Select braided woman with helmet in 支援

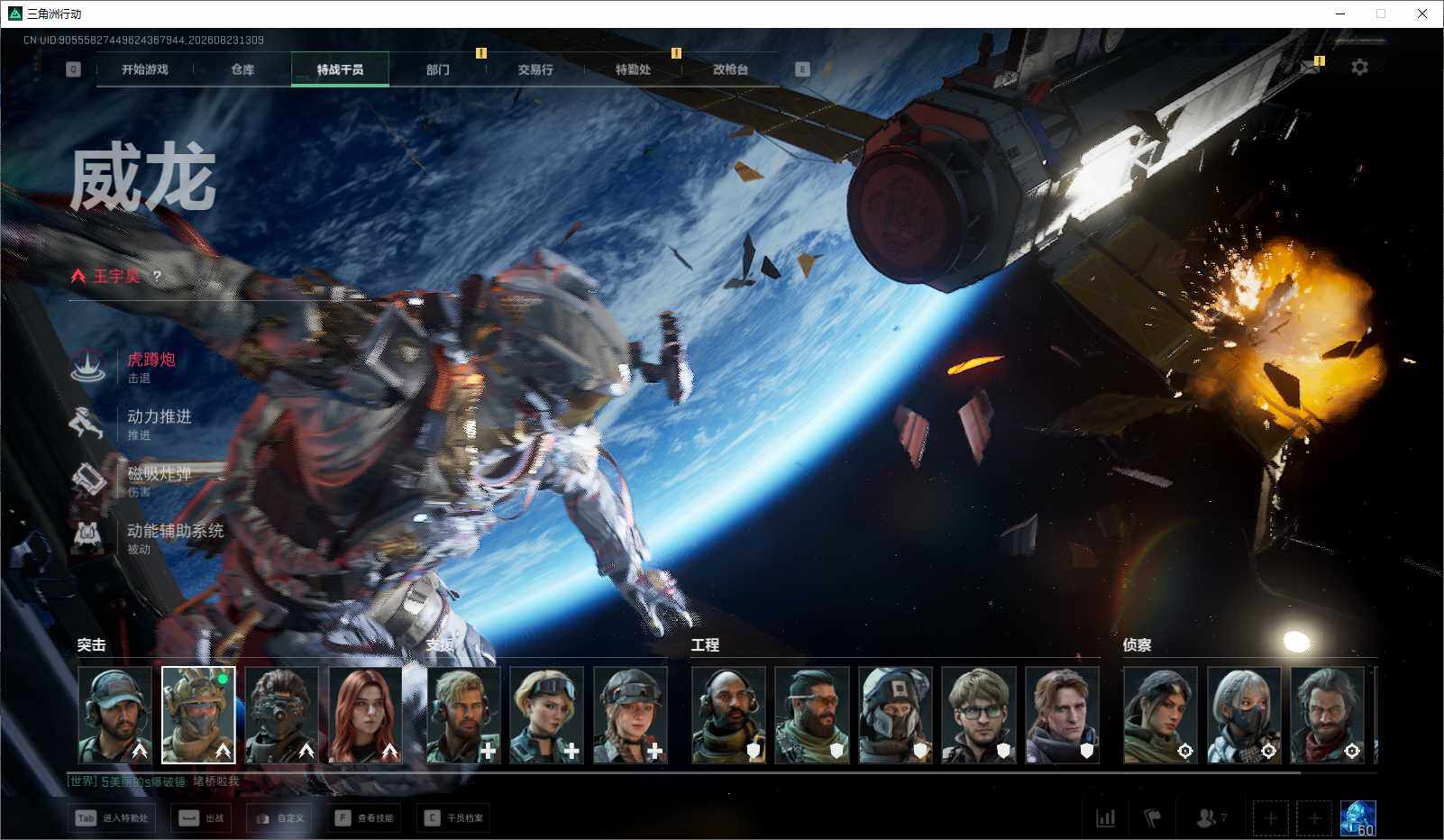tap(630, 715)
